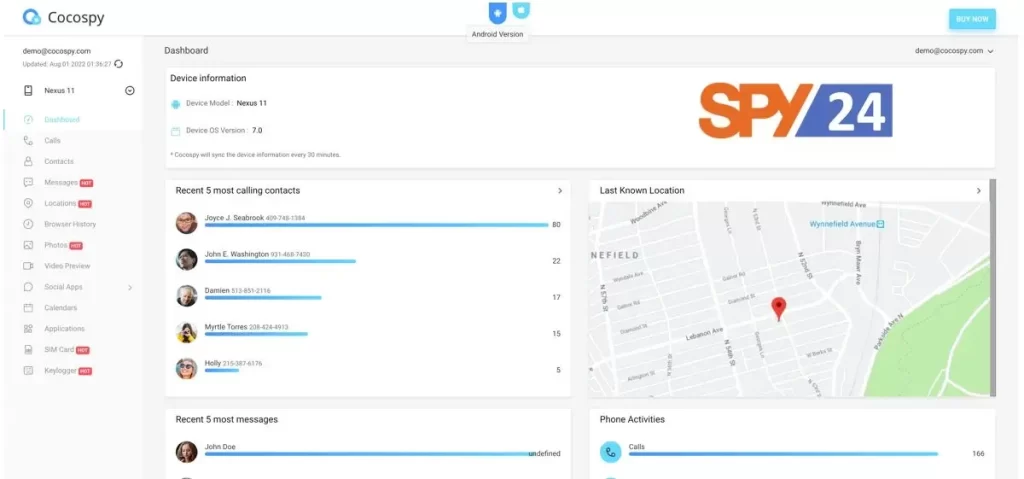This screenshot has height=479, width=1024.
Task: Open the Keylogger menu item
Action: (x=61, y=371)
